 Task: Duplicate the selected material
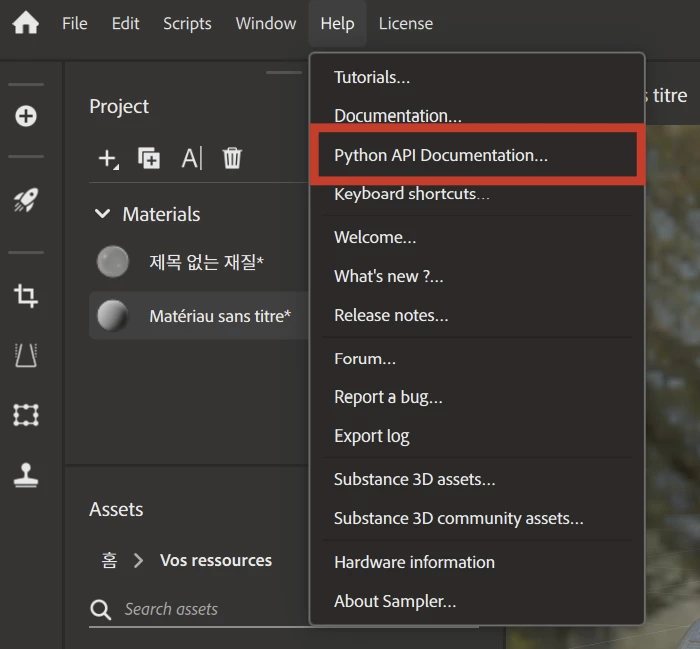149,158
